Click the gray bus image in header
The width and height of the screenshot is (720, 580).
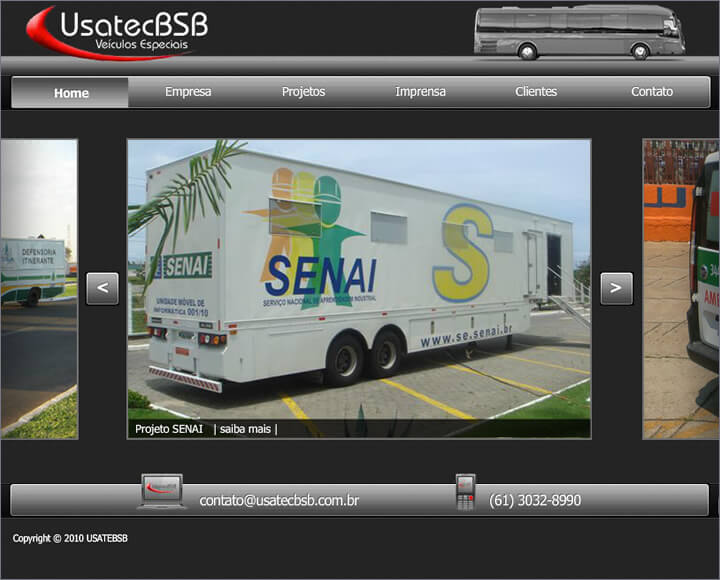click(x=579, y=32)
